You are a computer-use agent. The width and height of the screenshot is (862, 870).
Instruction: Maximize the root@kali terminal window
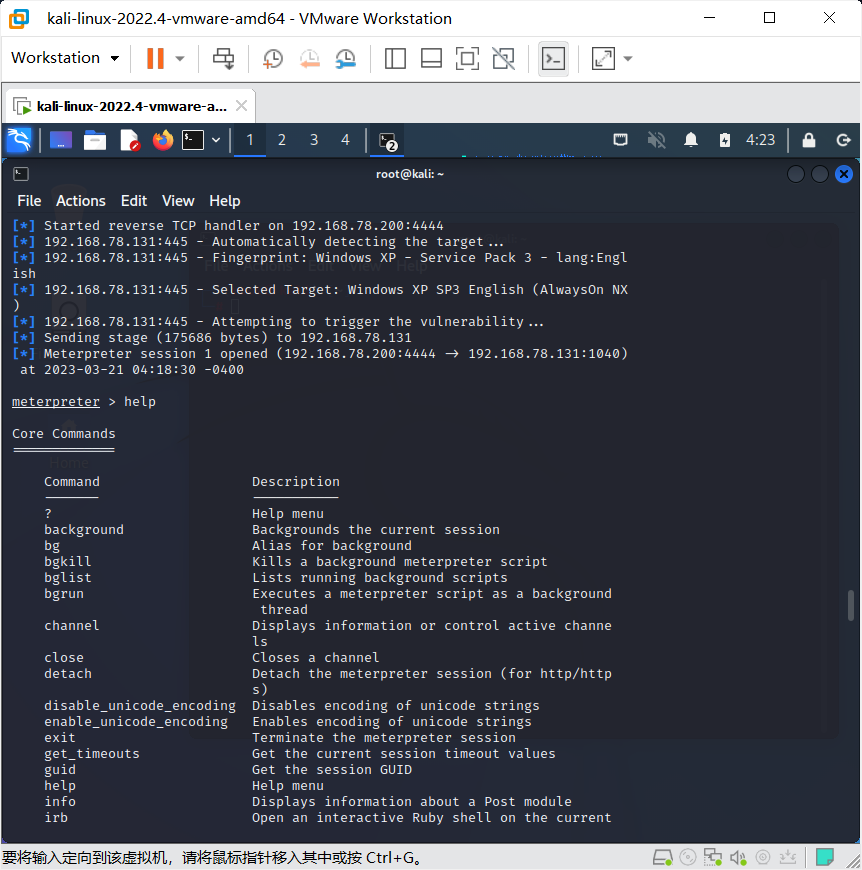pyautogui.click(x=819, y=174)
